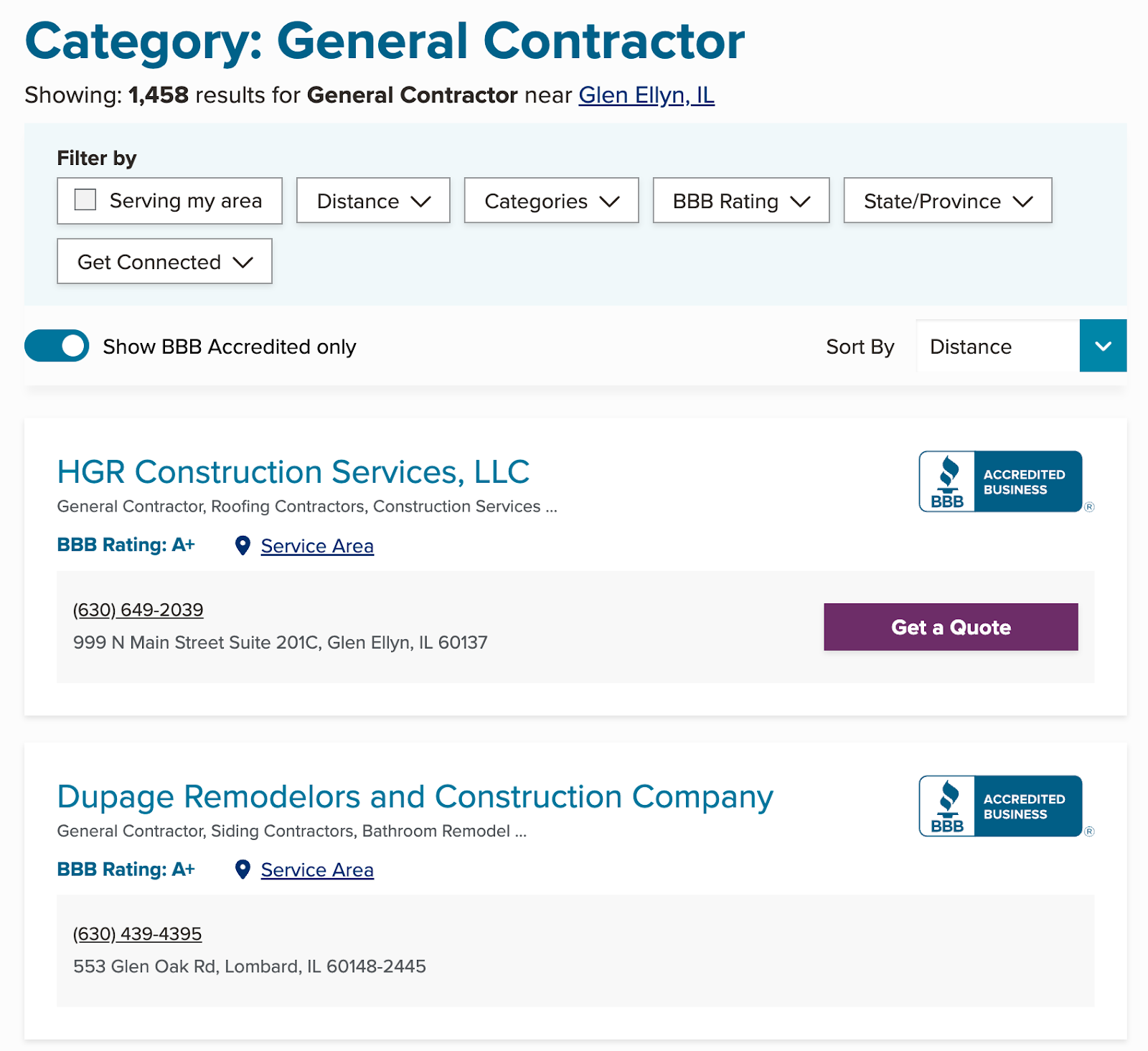Viewport: 1148px width, 1051px height.
Task: Click the location pin beside HGR's Service Area
Action: [243, 546]
